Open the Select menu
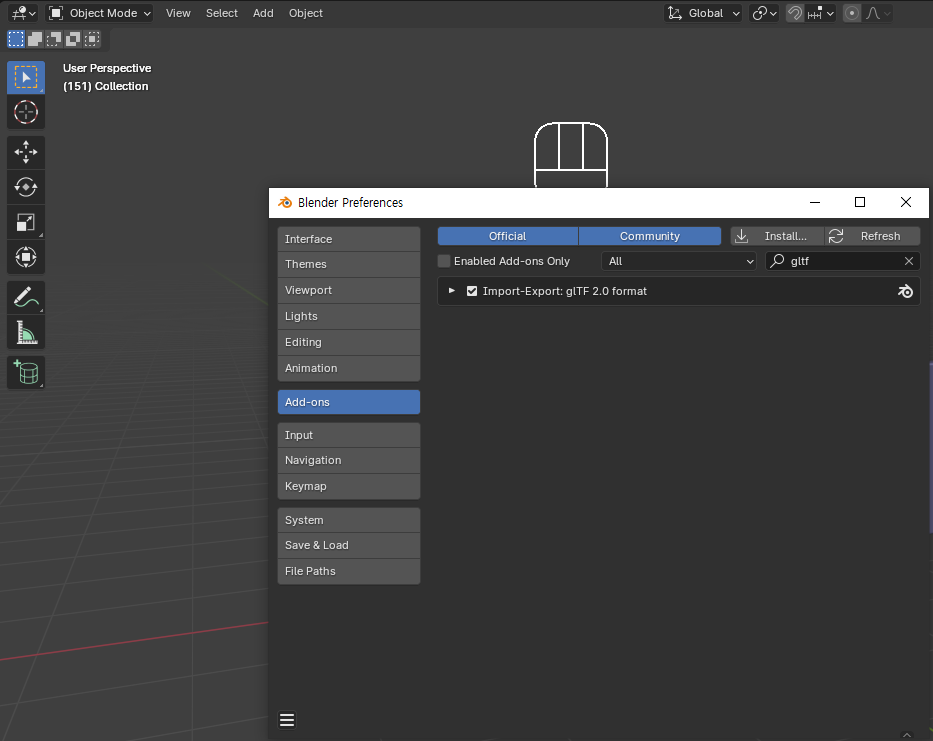 pos(221,13)
